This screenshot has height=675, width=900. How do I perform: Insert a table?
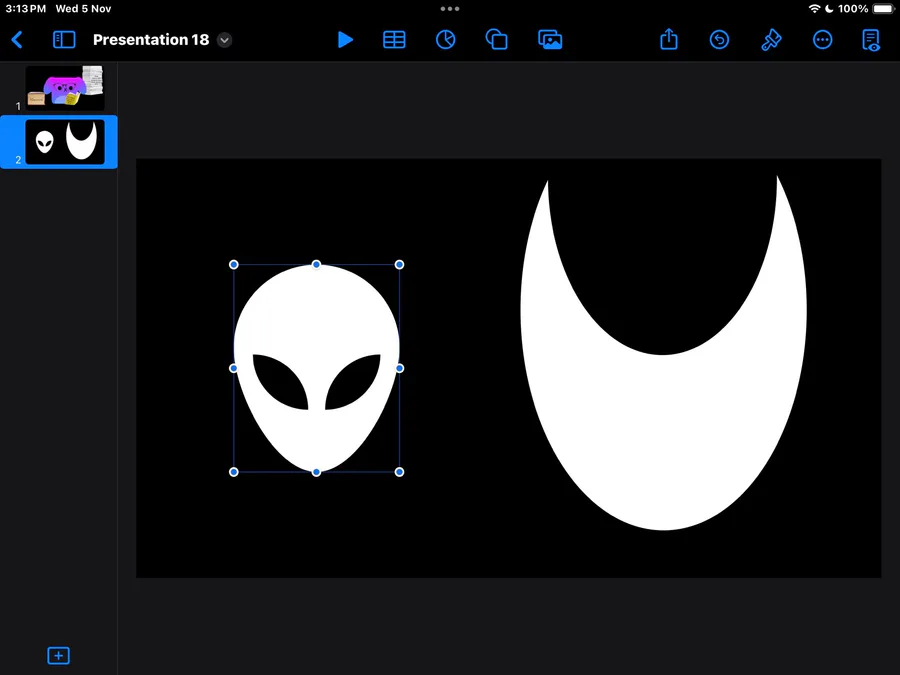(x=394, y=40)
